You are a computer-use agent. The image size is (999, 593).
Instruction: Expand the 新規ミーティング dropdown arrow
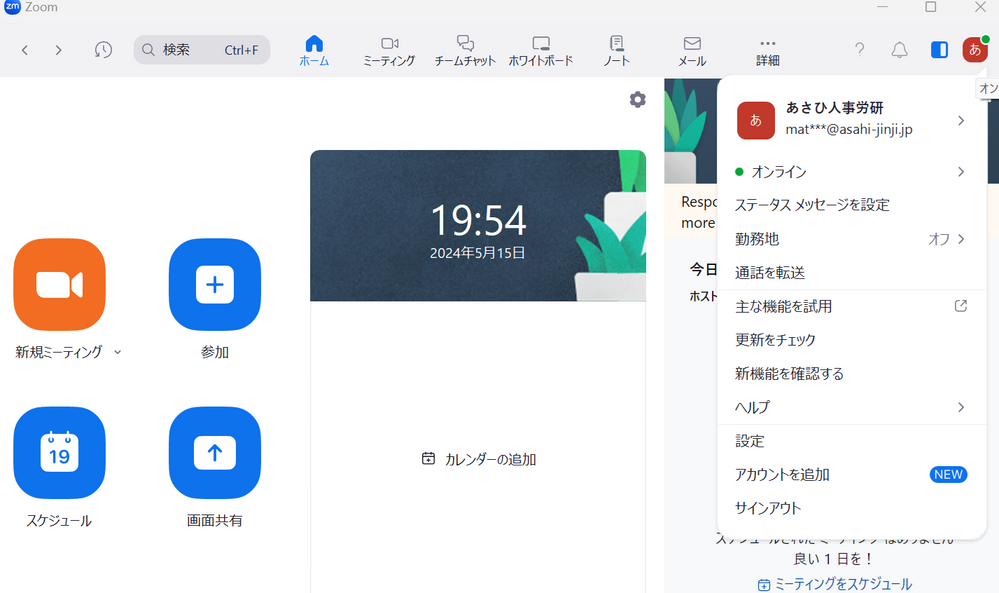point(118,352)
